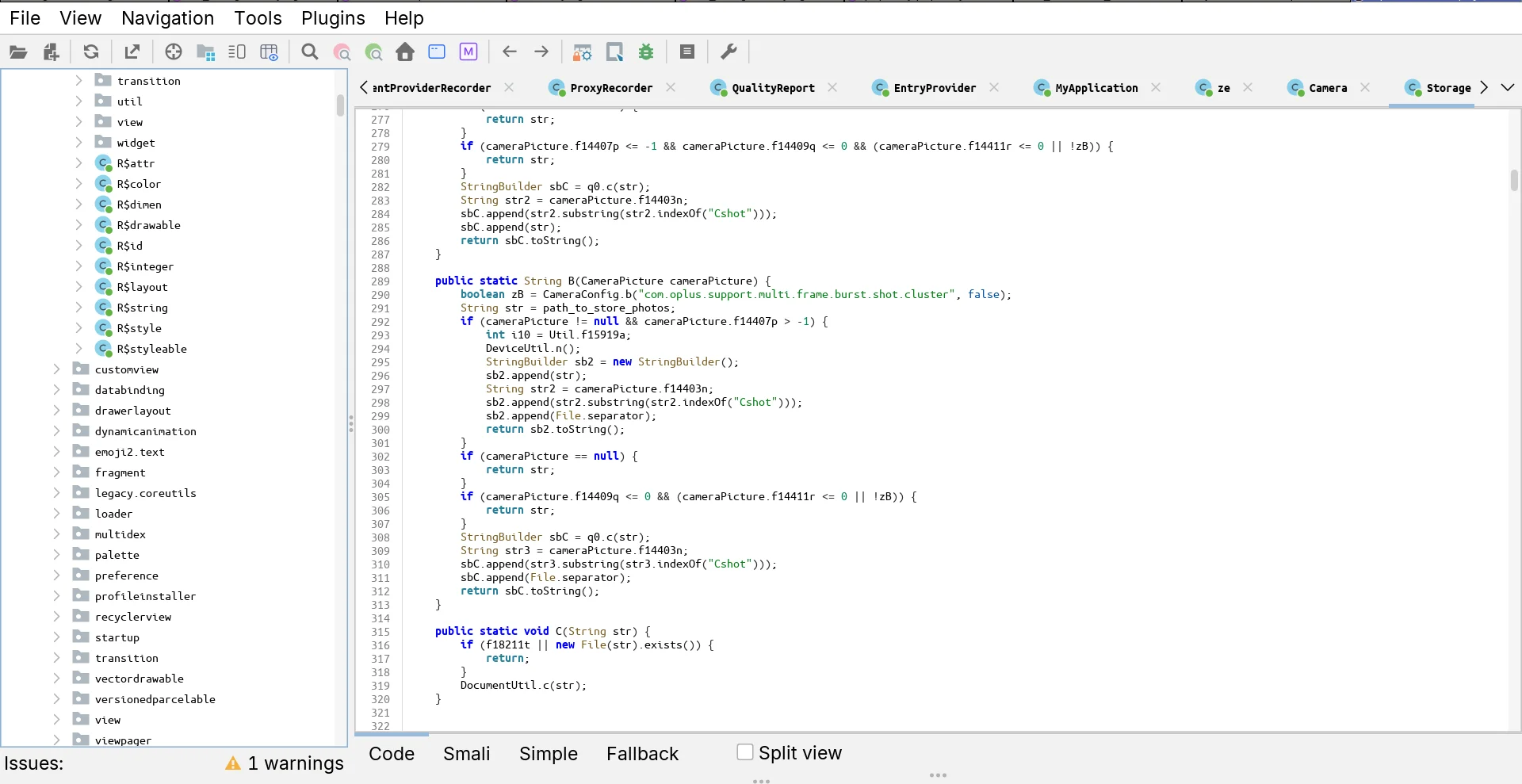This screenshot has height=784, width=1522.
Task: Select the deobfuscation toolbar icon
Action: pyautogui.click(x=581, y=52)
